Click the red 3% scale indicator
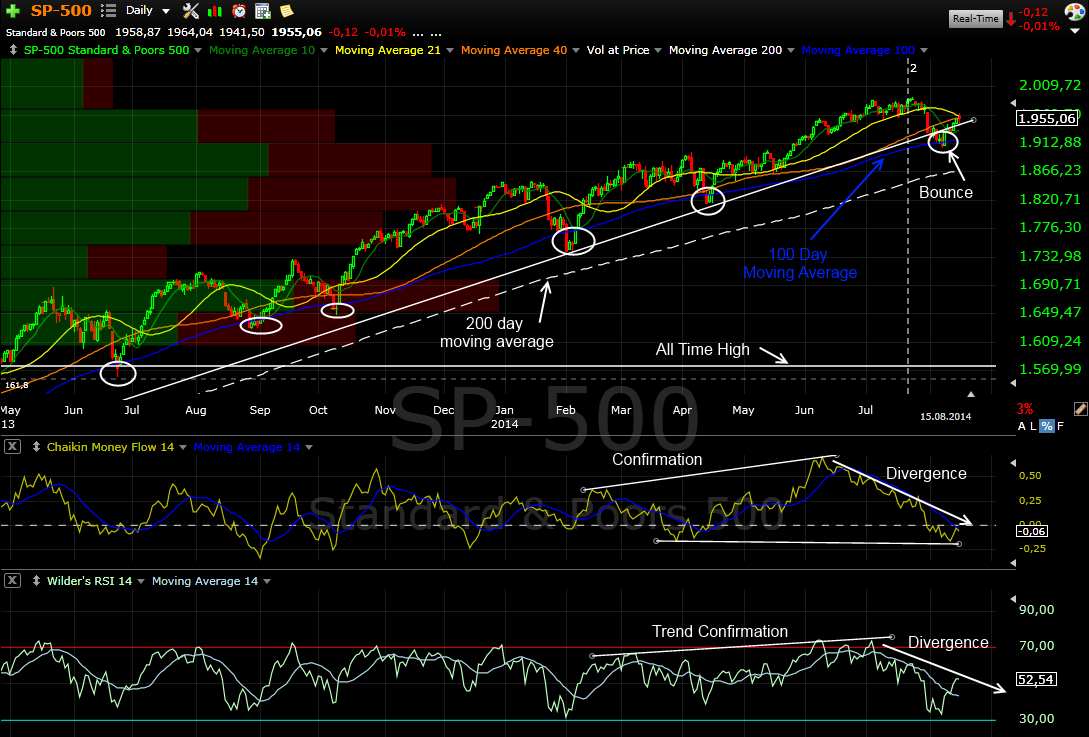Screen dimensions: 1089x737 1025,409
